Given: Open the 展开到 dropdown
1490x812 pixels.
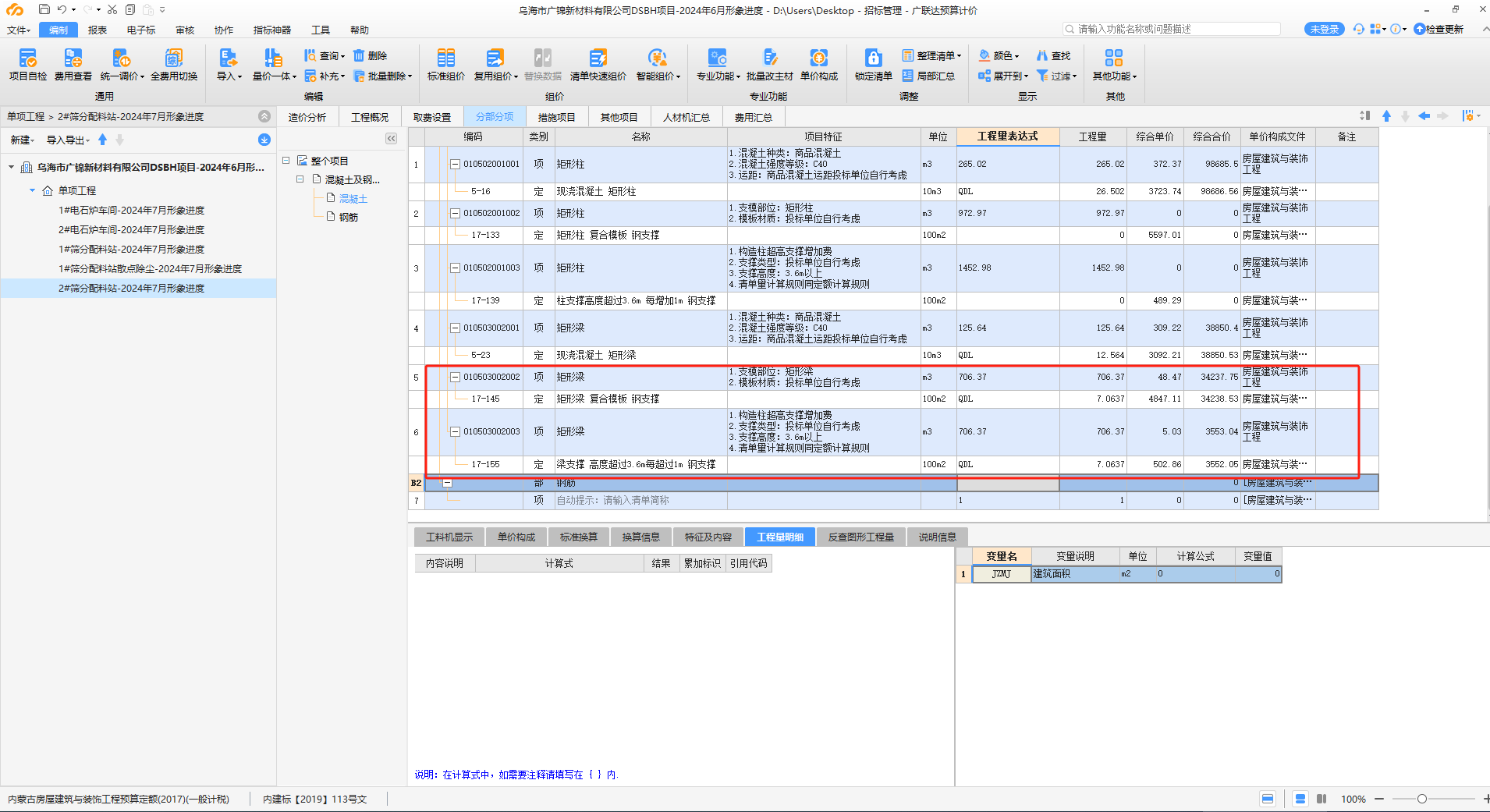Looking at the screenshot, I should (1003, 76).
